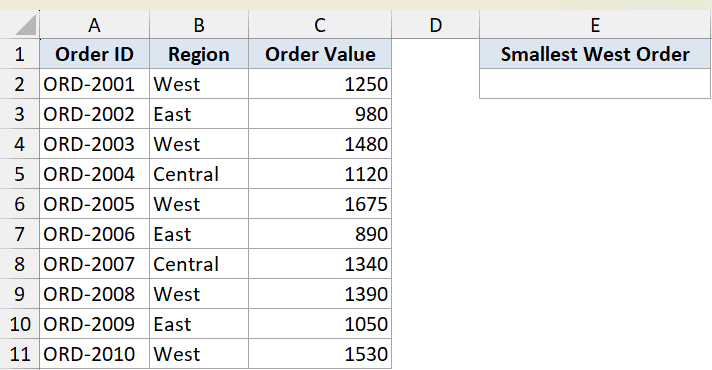
Task: Select the empty cell below Smallest West Order
Action: coord(595,84)
